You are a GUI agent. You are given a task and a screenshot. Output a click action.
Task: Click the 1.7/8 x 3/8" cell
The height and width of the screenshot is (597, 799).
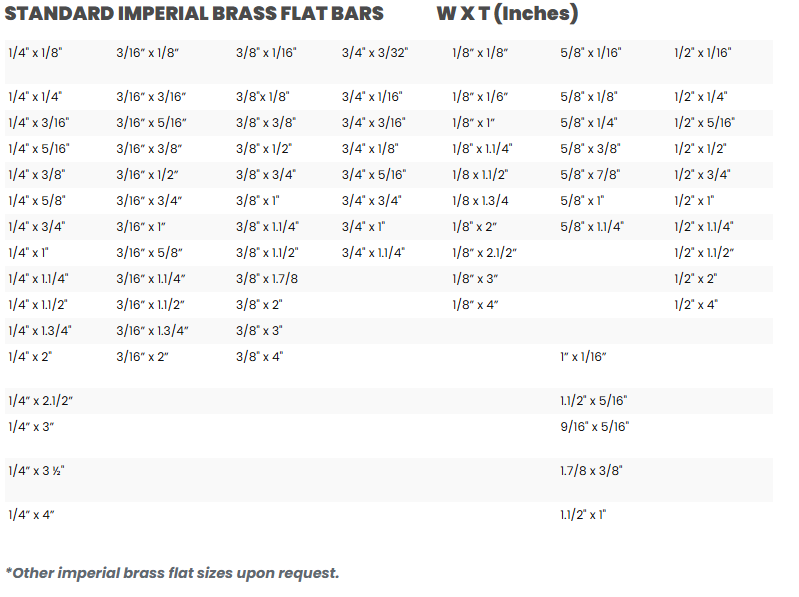click(590, 469)
